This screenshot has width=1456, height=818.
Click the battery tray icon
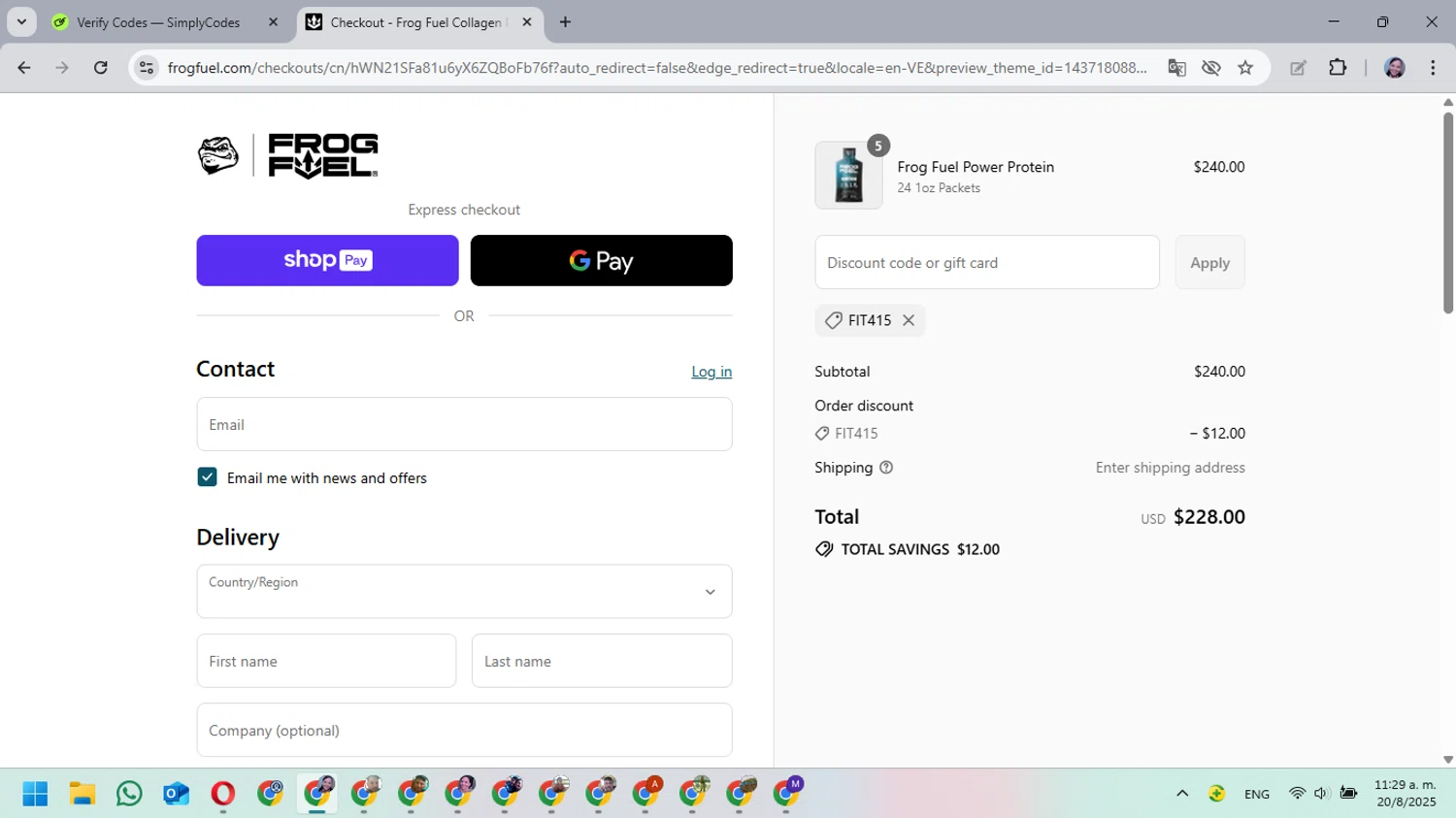click(1348, 794)
